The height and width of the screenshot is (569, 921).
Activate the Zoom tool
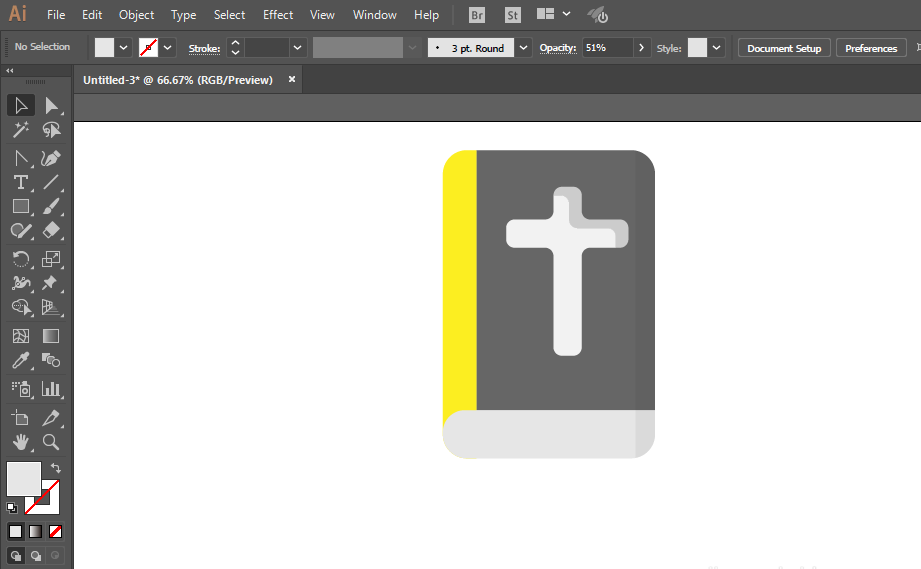pyautogui.click(x=51, y=442)
